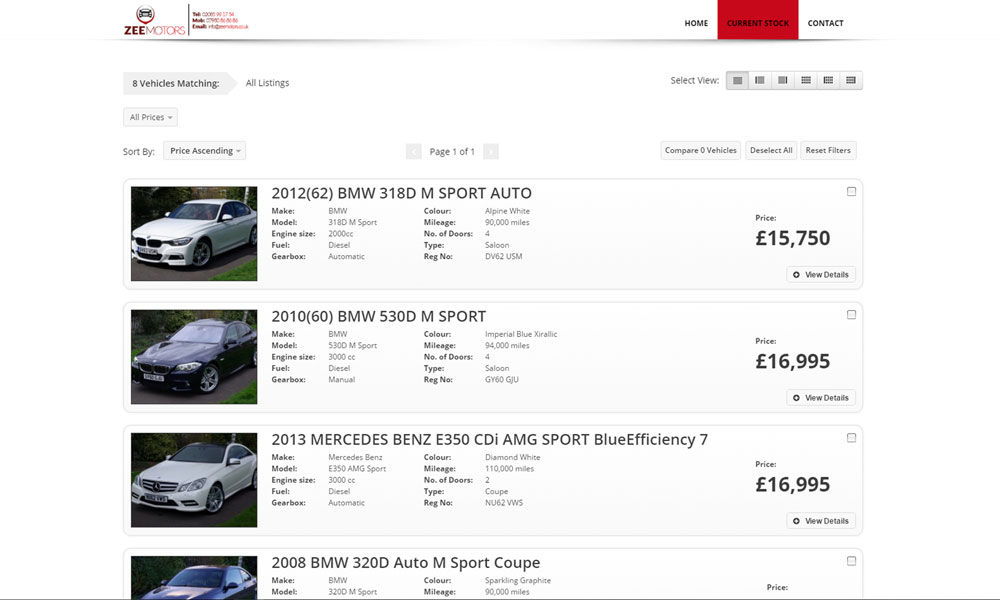The width and height of the screenshot is (1000, 600).
Task: Click the 2008 BMW 320D photo thumbnail
Action: click(x=194, y=577)
